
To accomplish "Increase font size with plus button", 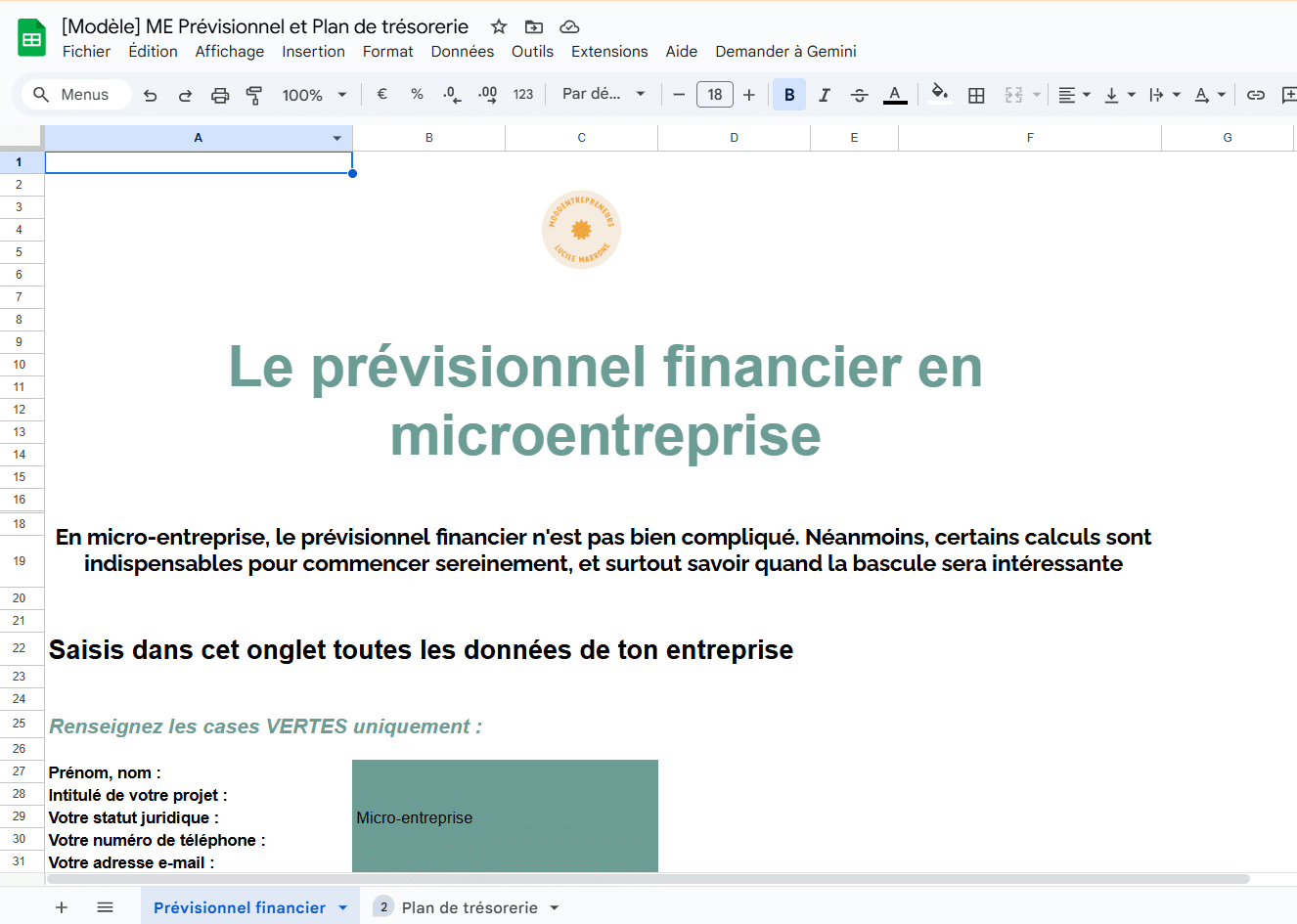I will click(749, 95).
